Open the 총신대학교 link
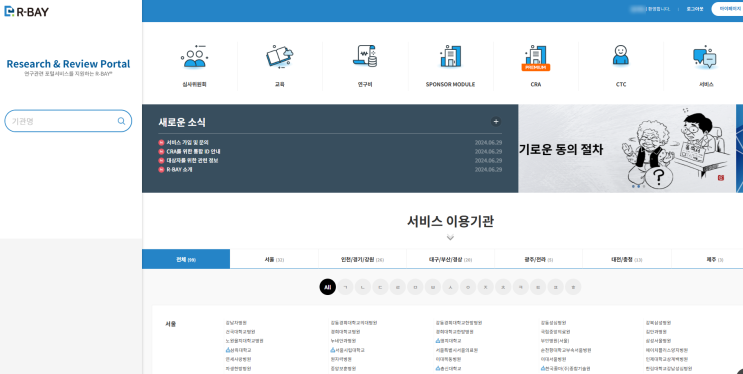Screen dimensions: 743x374 point(448,368)
